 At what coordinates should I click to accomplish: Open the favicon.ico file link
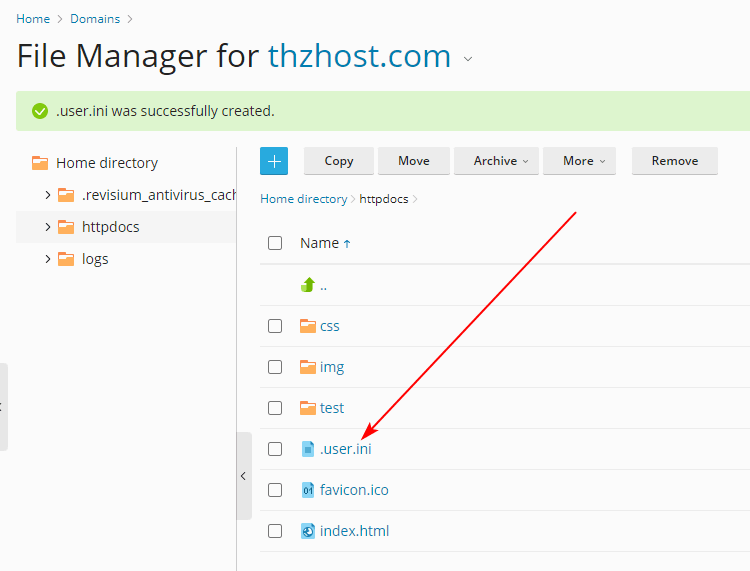pyautogui.click(x=354, y=490)
